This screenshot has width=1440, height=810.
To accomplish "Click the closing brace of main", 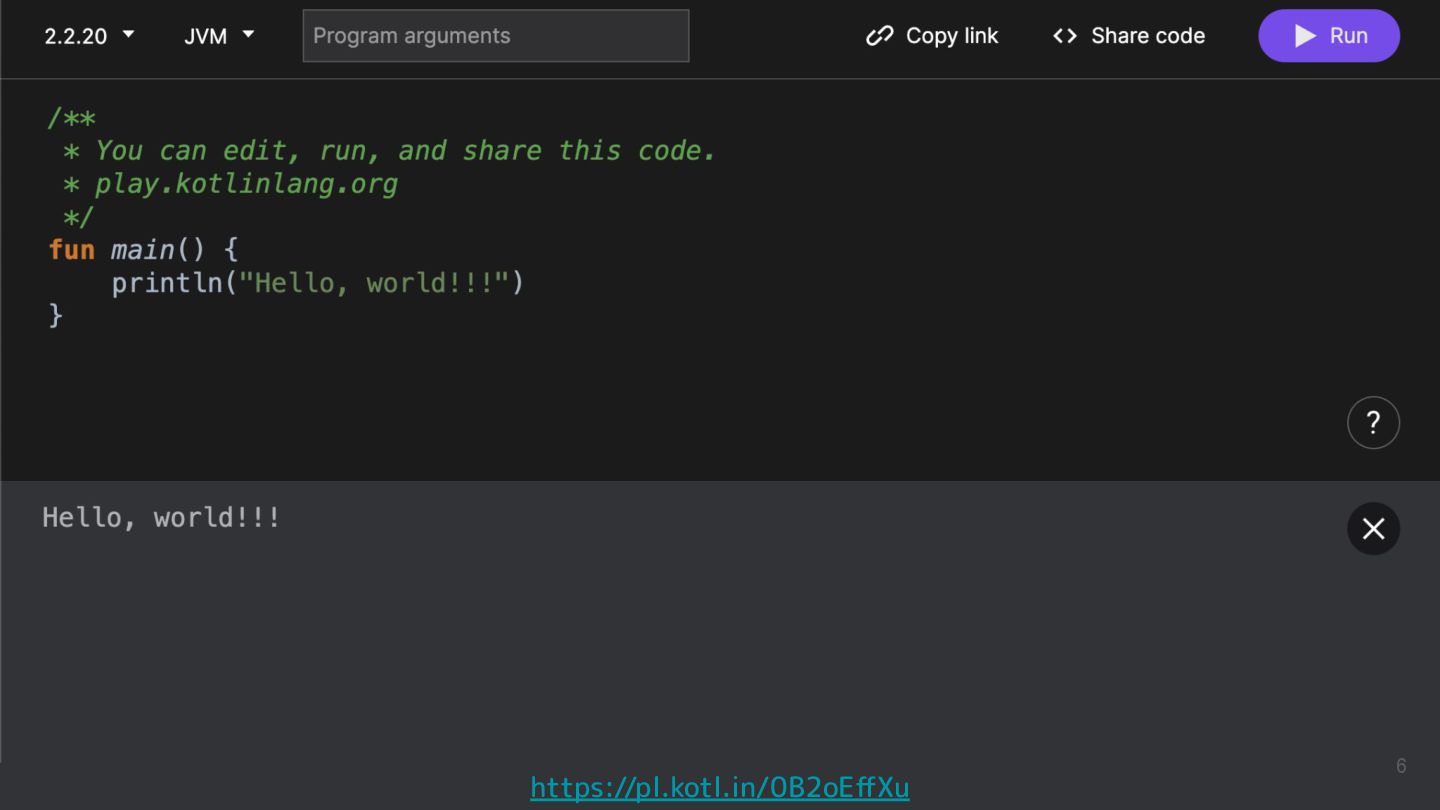I will click(x=56, y=316).
